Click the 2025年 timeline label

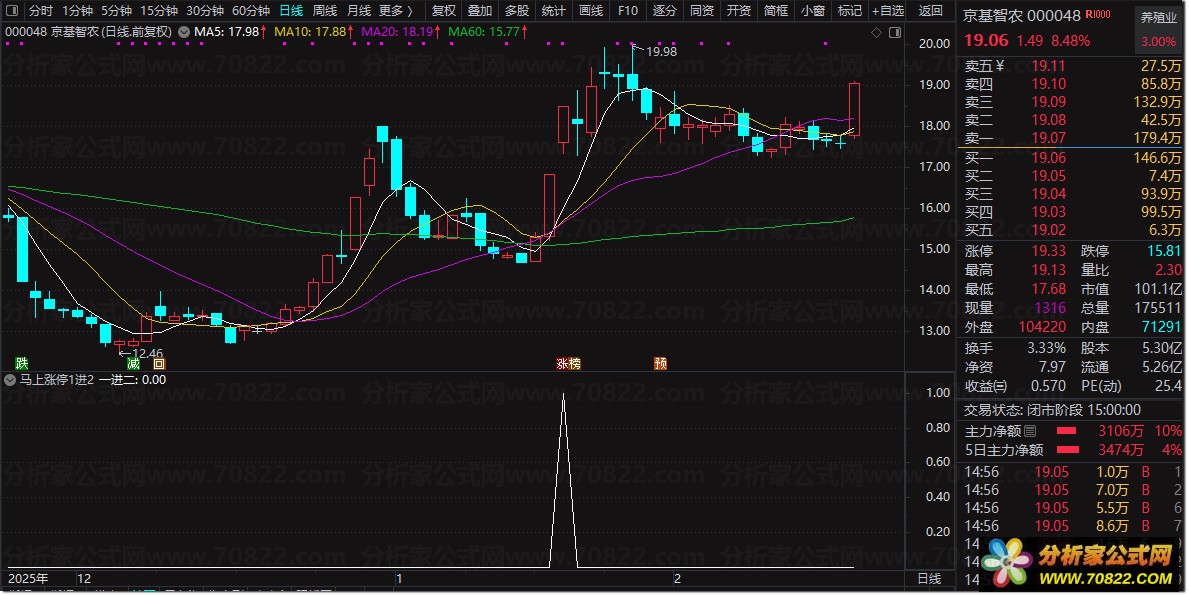[28, 578]
